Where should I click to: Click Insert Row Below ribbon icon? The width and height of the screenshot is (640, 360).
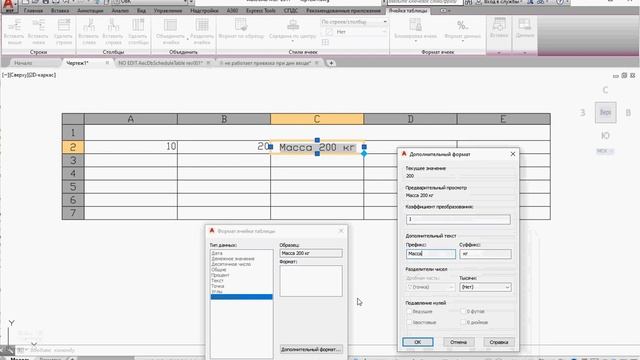(x=38, y=26)
